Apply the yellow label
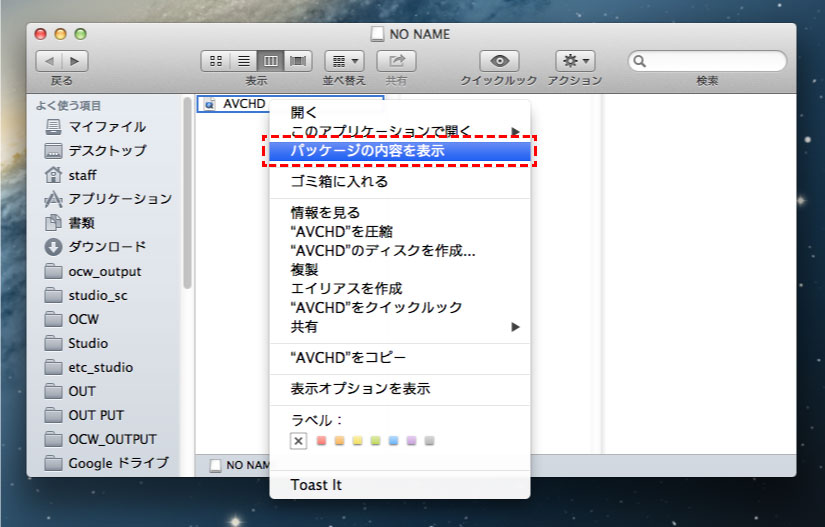825x527 pixels. pyautogui.click(x=357, y=441)
